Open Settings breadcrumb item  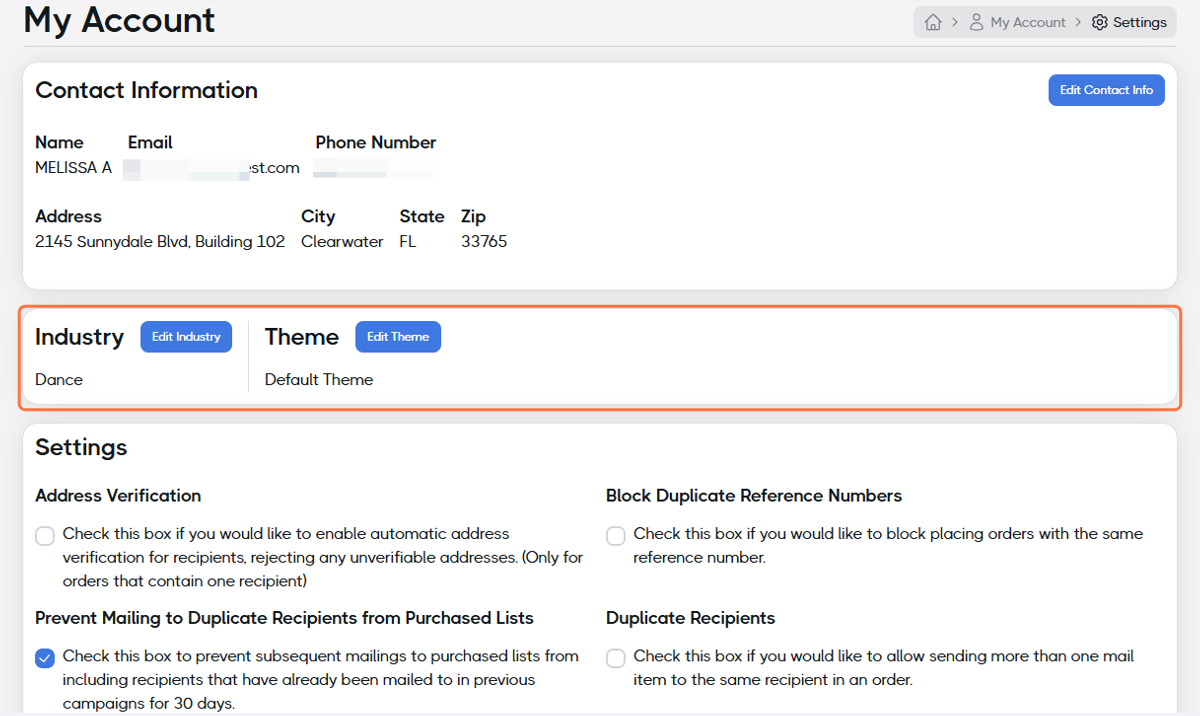(1140, 22)
